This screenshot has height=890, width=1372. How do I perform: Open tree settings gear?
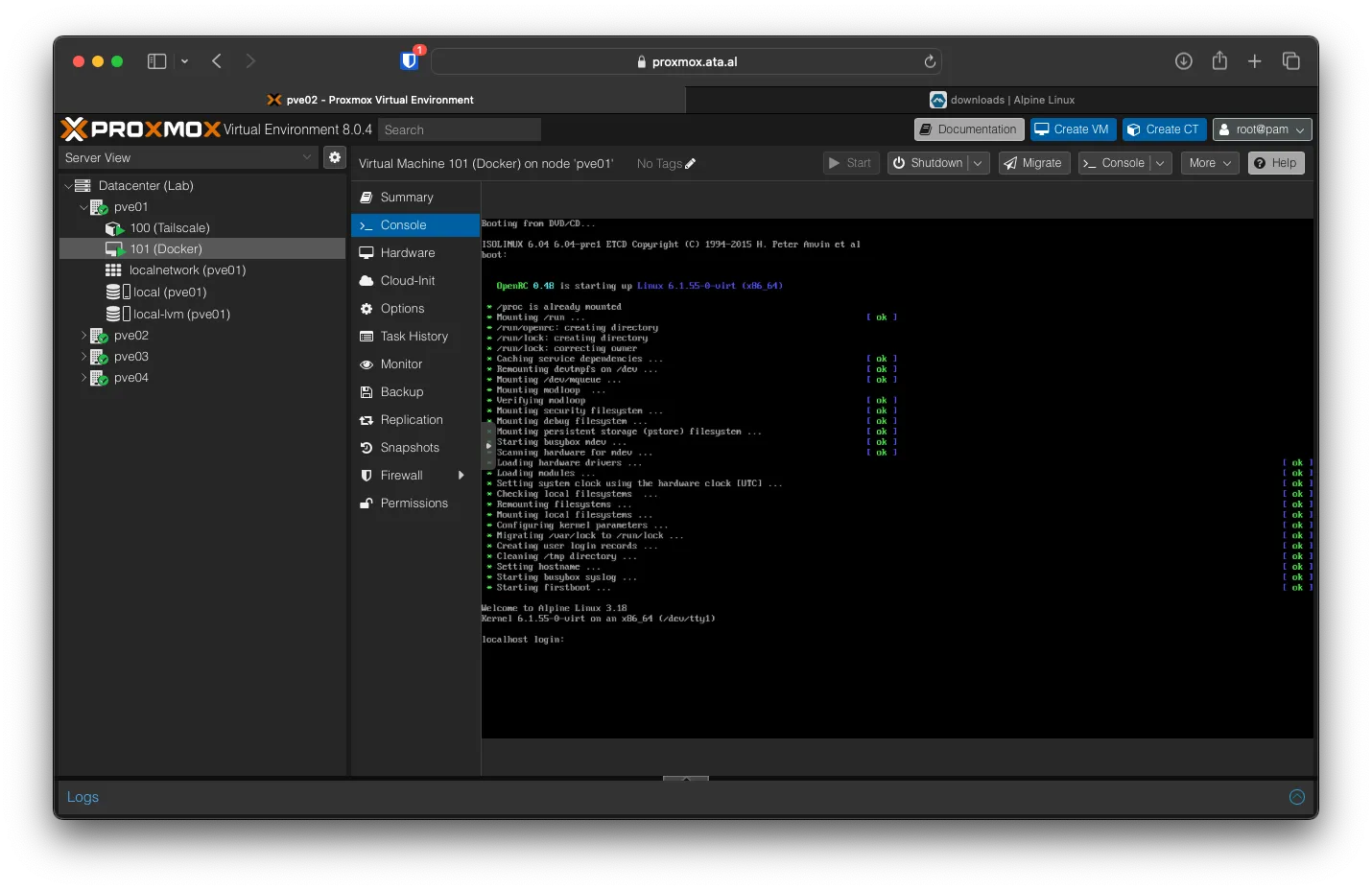pyautogui.click(x=335, y=157)
